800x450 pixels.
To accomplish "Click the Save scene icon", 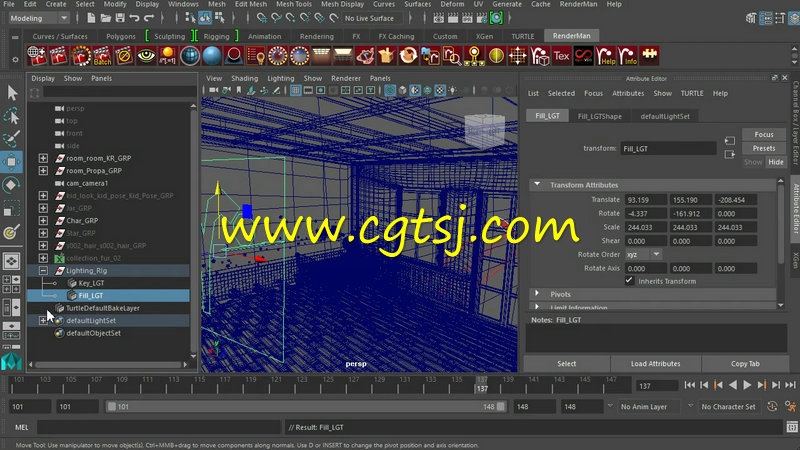I will click(120, 18).
